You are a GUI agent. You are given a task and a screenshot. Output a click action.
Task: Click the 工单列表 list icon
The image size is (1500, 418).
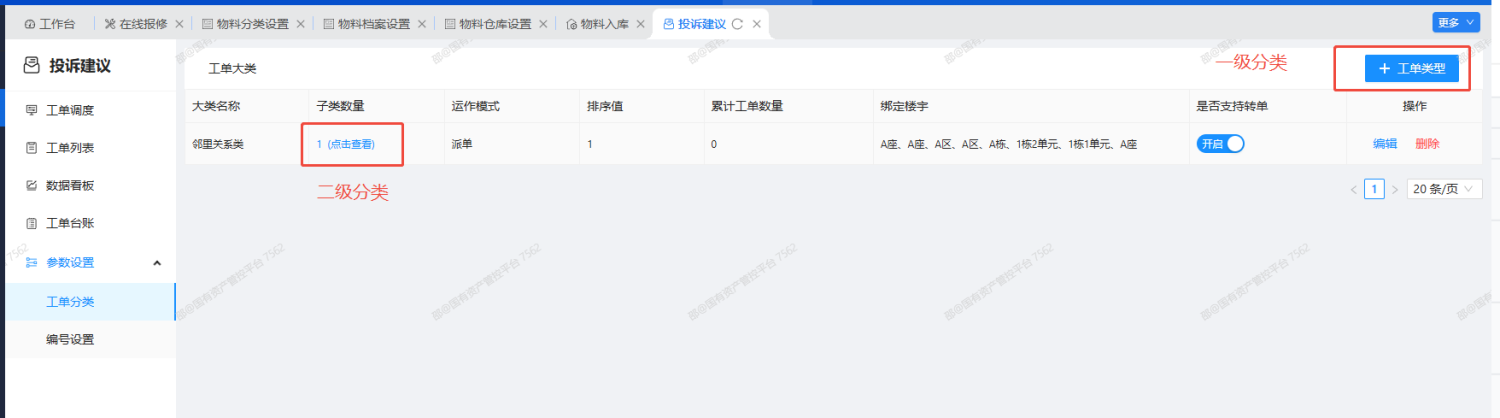click(x=31, y=148)
